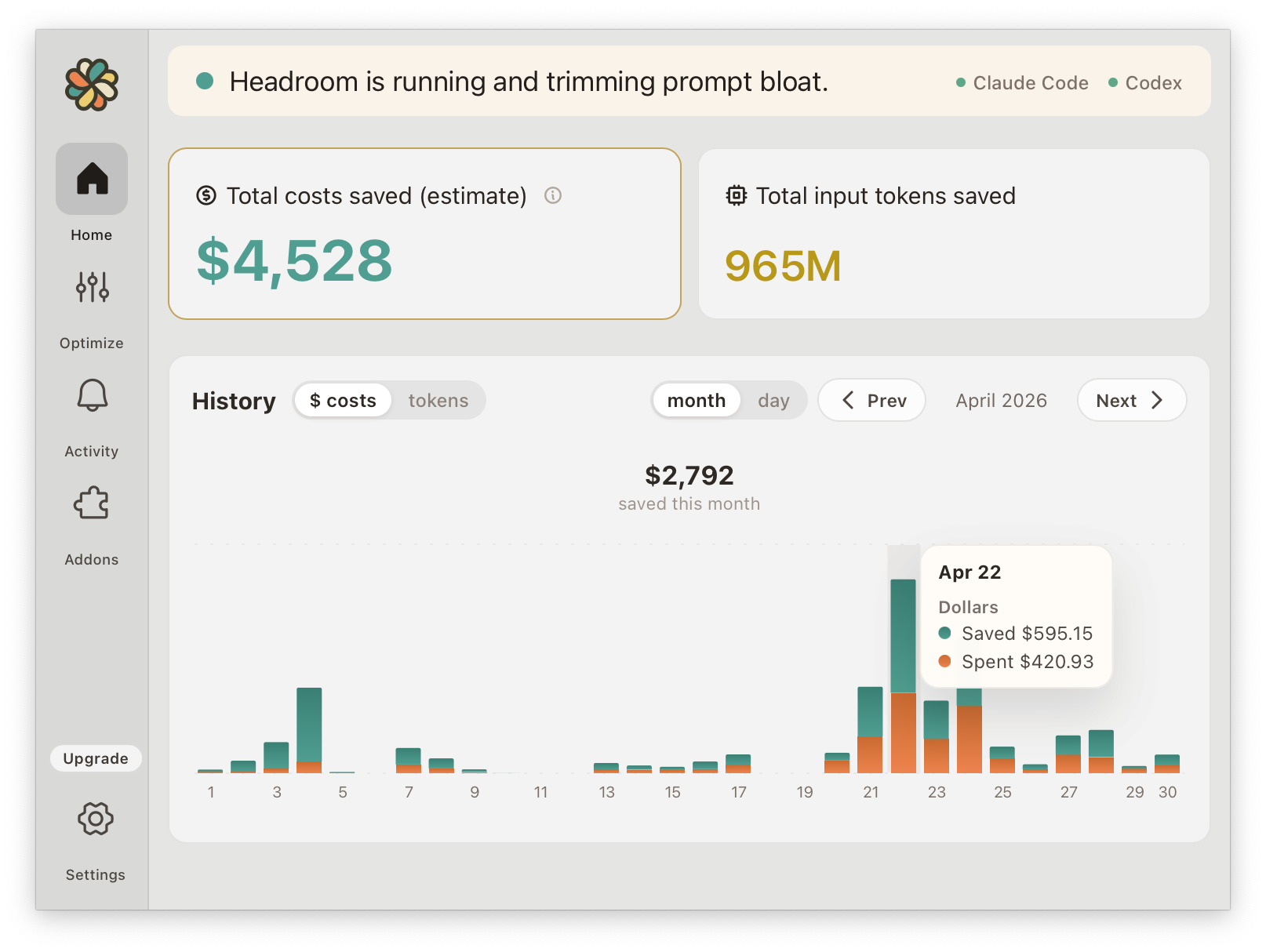1266x952 pixels.
Task: Click the April 23 bar in chart
Action: coord(936,737)
